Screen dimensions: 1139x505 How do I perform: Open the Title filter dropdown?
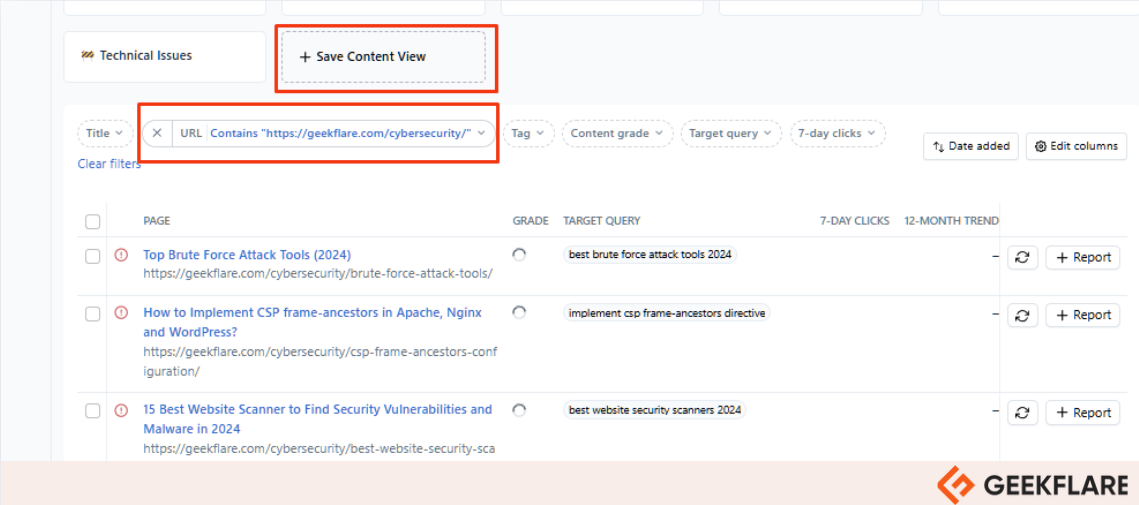(105, 133)
